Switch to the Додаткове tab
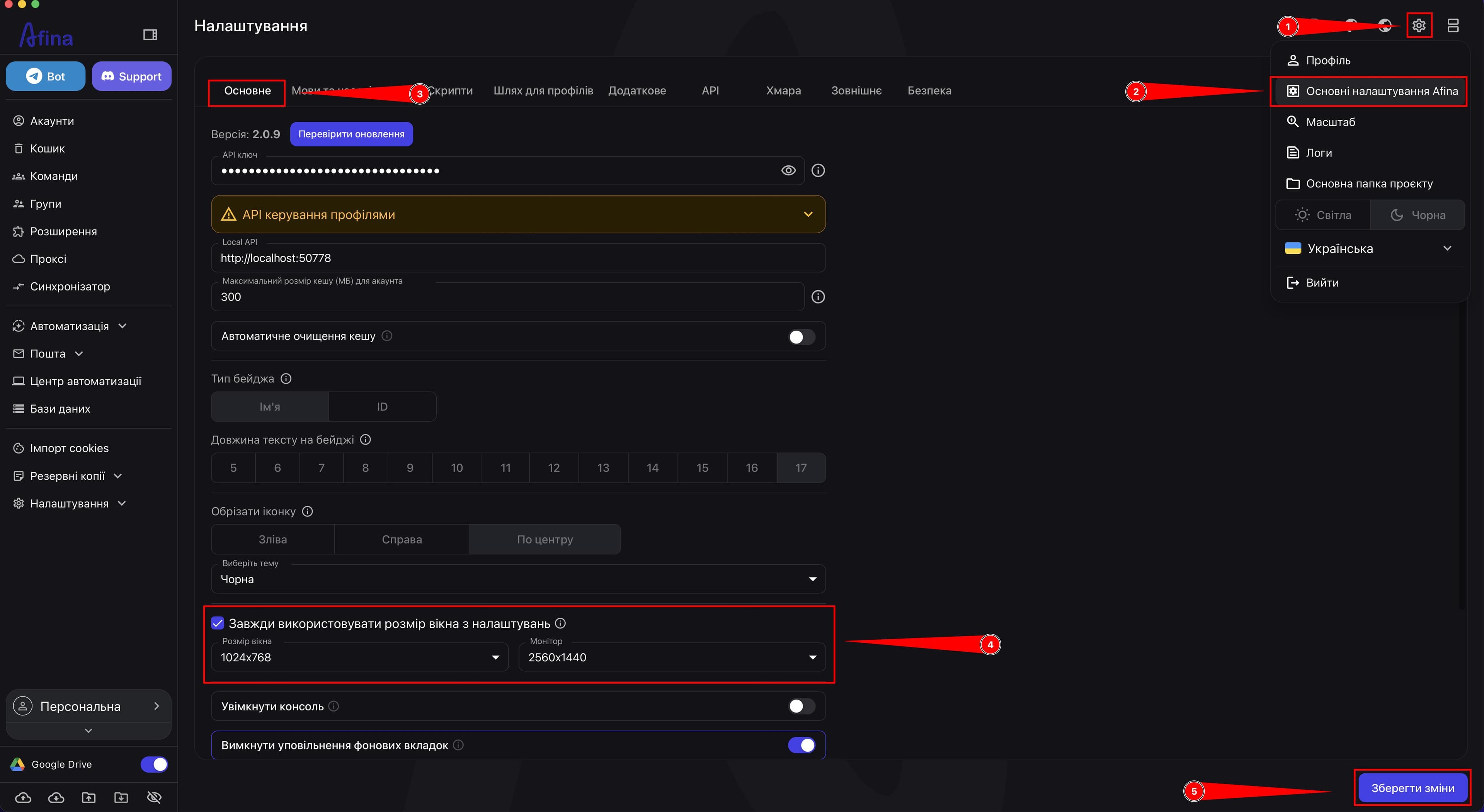 (637, 91)
